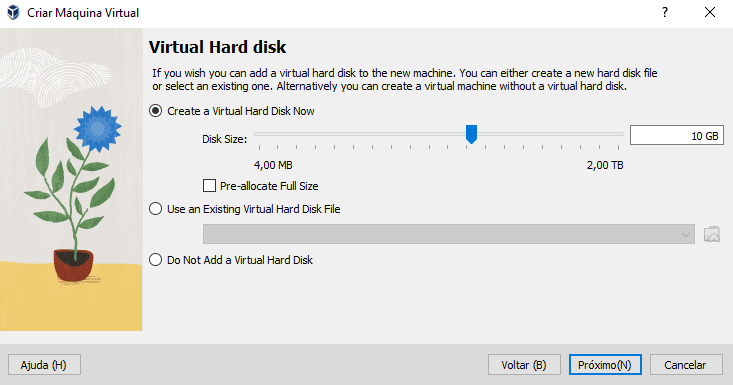Screen dimensions: 733x385
Task: Open help with Ajuda (H) button
Action: [44, 365]
